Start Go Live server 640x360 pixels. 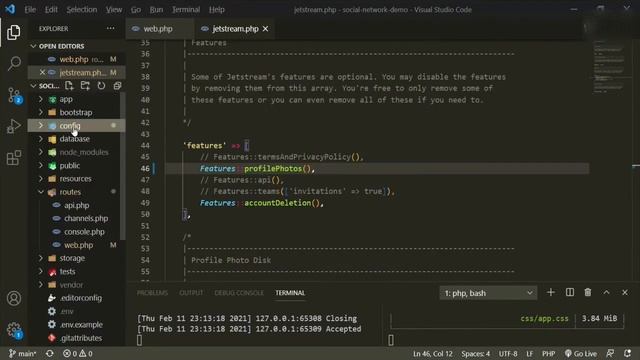pyautogui.click(x=580, y=353)
